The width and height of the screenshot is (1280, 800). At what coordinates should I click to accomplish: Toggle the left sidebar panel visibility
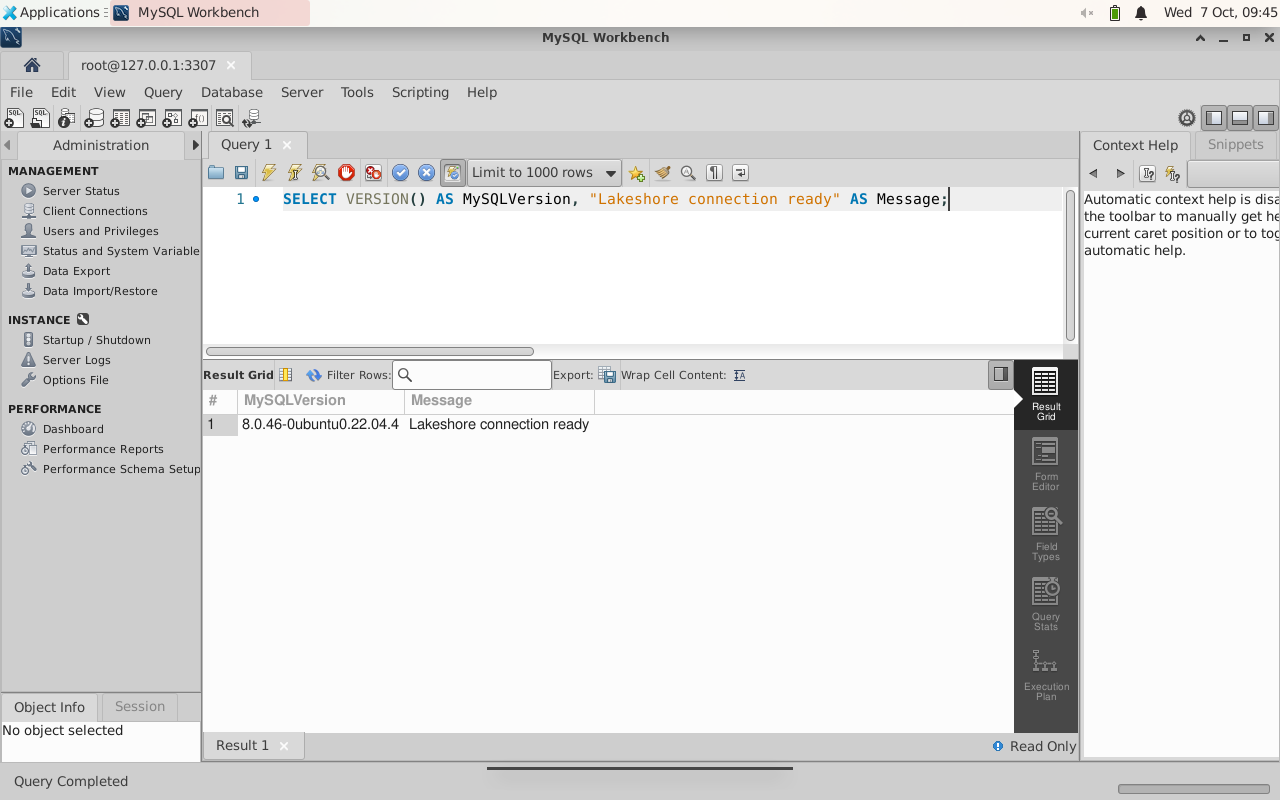click(x=1213, y=118)
